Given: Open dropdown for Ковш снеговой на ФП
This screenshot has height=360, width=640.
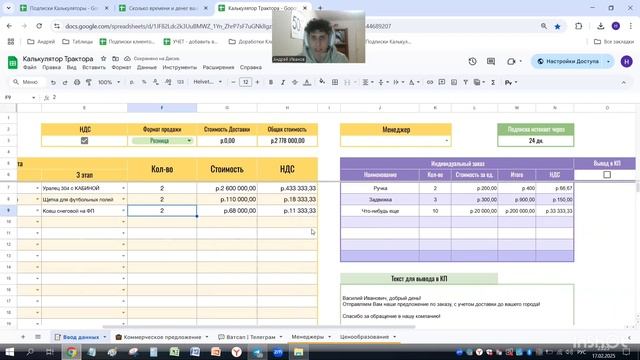Looking at the screenshot, I should click(x=123, y=211).
